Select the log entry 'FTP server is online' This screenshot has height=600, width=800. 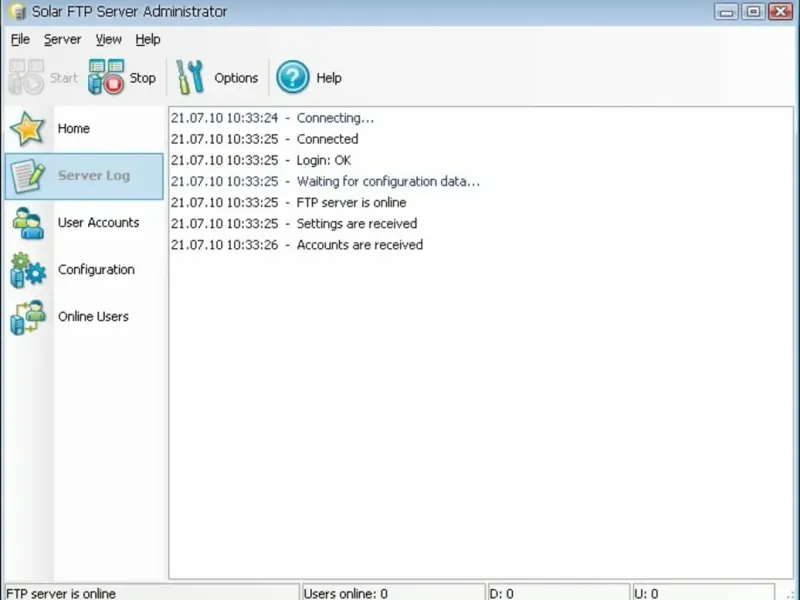pos(289,203)
